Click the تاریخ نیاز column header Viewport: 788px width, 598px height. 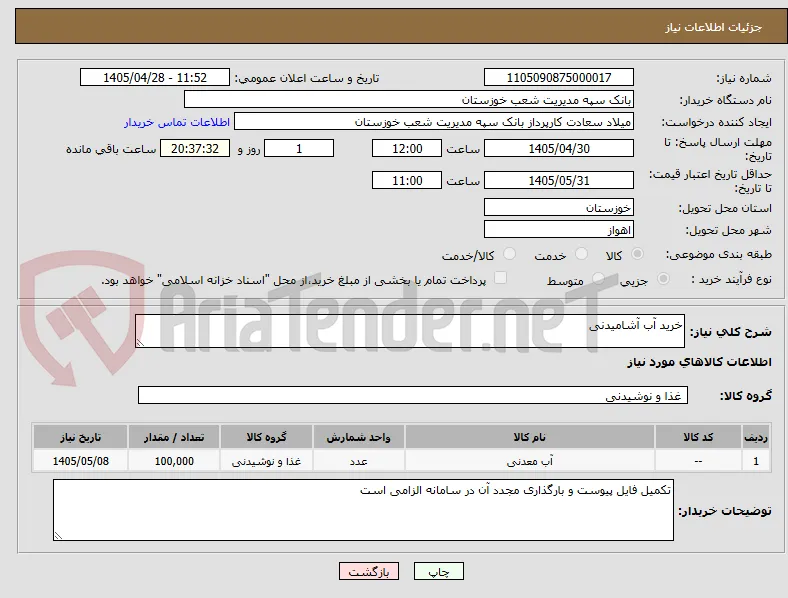(x=80, y=437)
